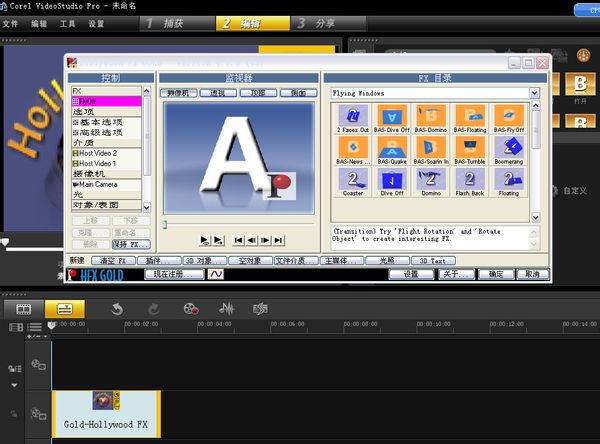
Task: Click the undo arrow in timeline toolbar
Action: pyautogui.click(x=117, y=309)
